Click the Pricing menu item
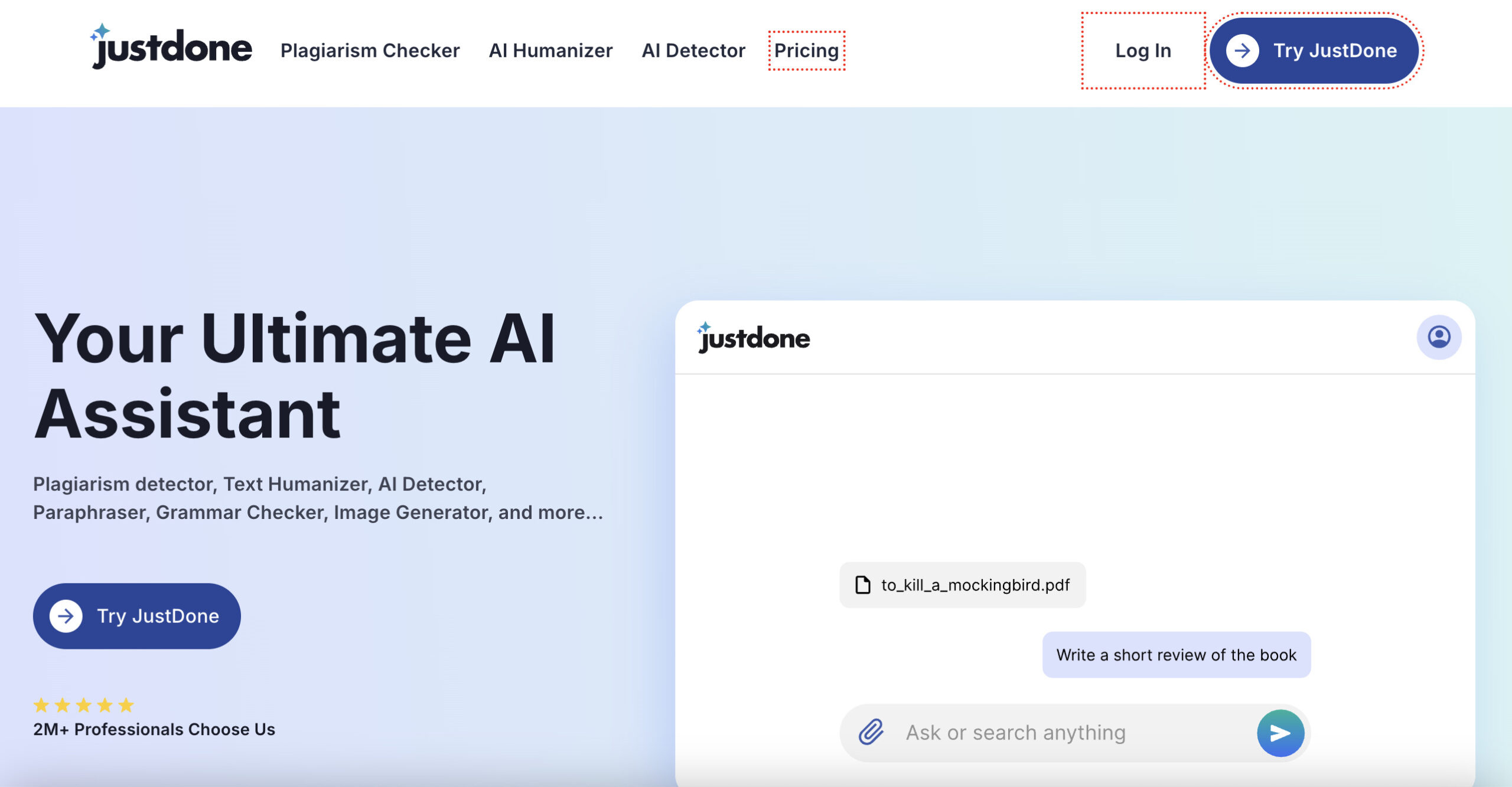 coord(807,49)
